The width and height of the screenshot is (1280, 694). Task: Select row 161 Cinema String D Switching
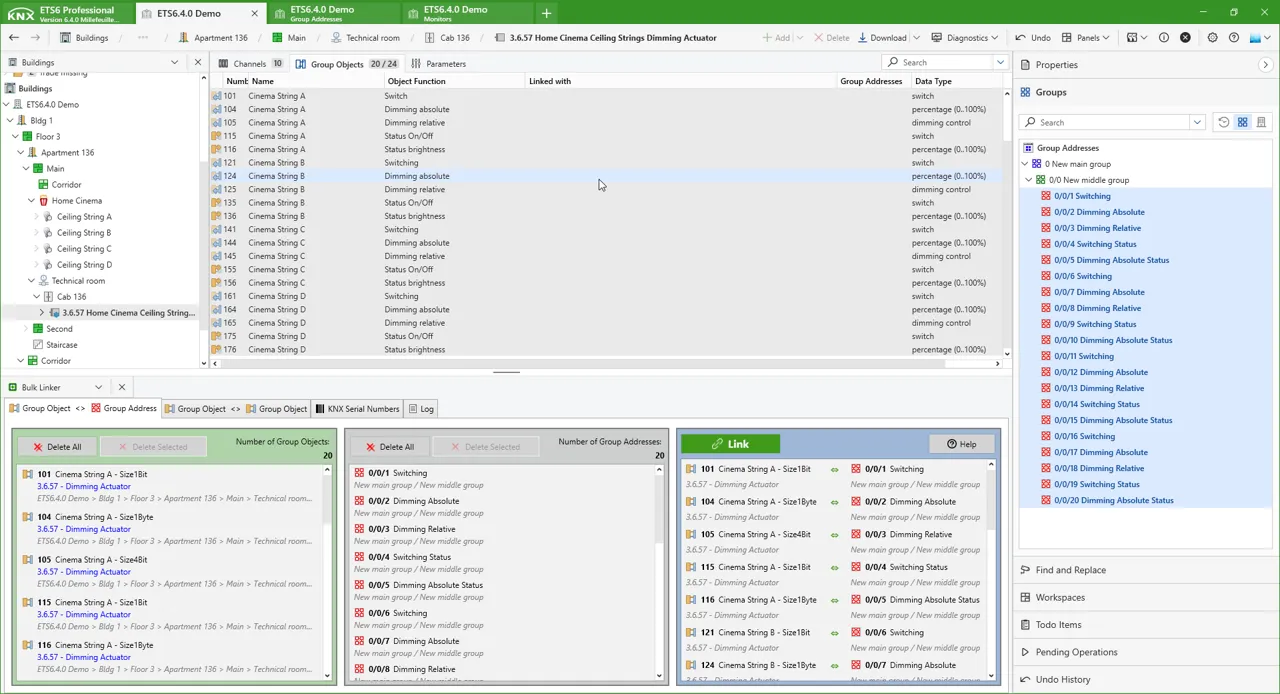[605, 296]
